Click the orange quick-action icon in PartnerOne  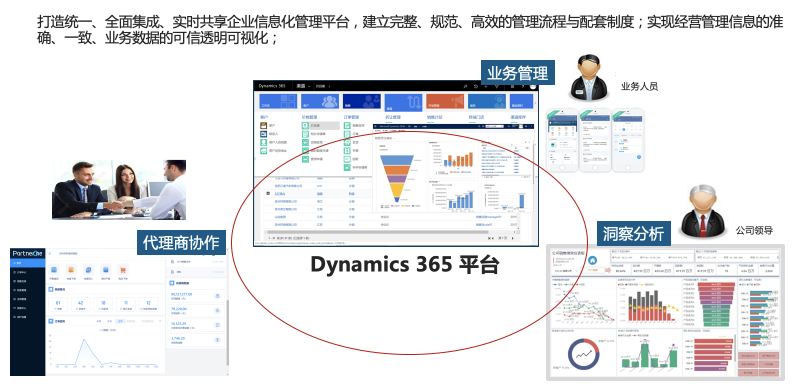pyautogui.click(x=71, y=270)
